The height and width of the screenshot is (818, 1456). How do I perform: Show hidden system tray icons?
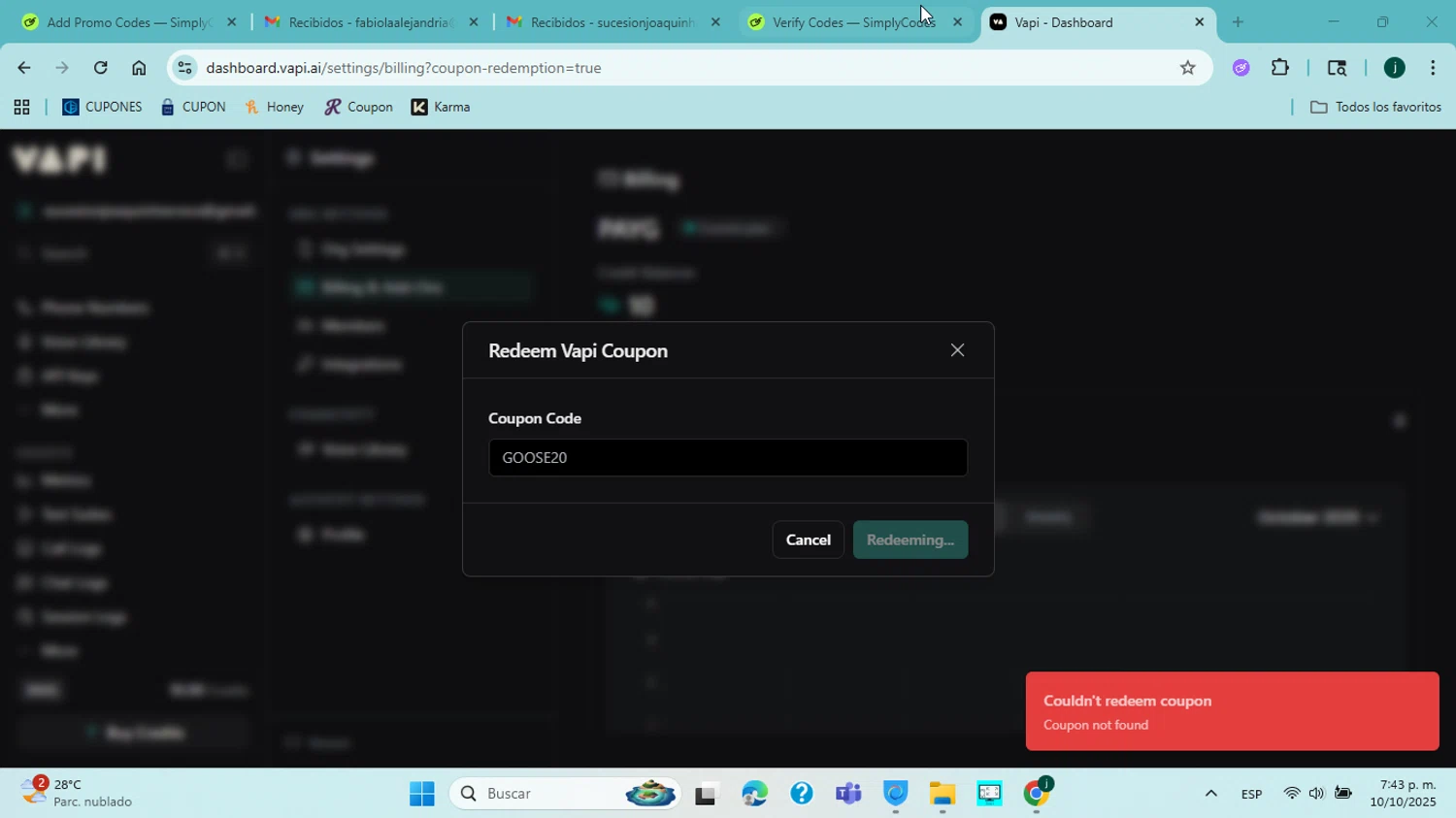1210,794
